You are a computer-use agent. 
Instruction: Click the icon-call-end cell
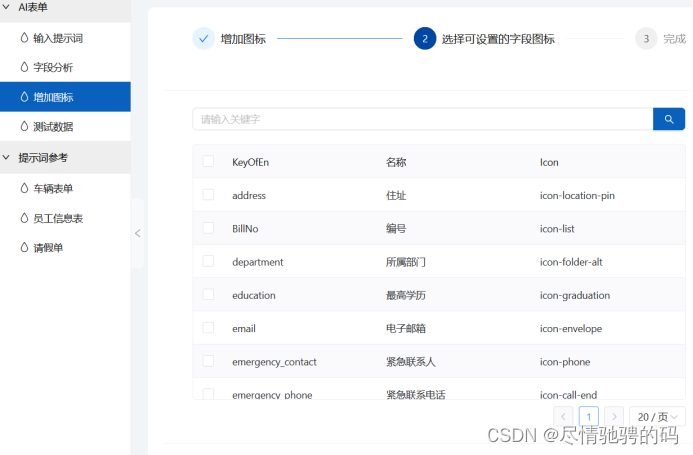point(568,394)
